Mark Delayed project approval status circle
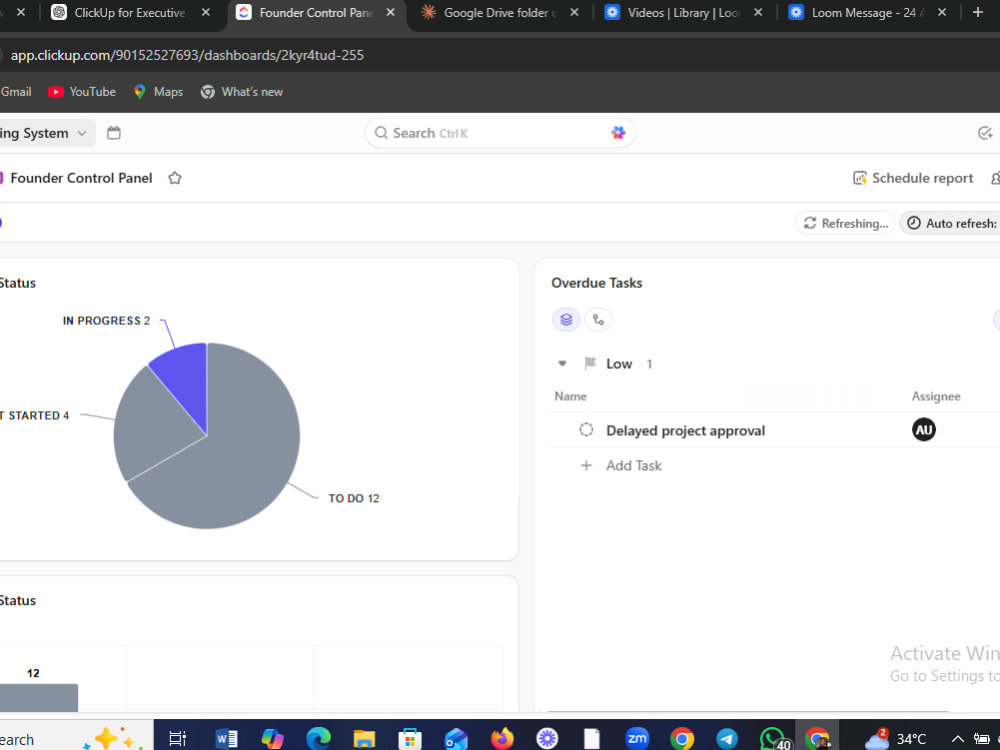 (586, 430)
